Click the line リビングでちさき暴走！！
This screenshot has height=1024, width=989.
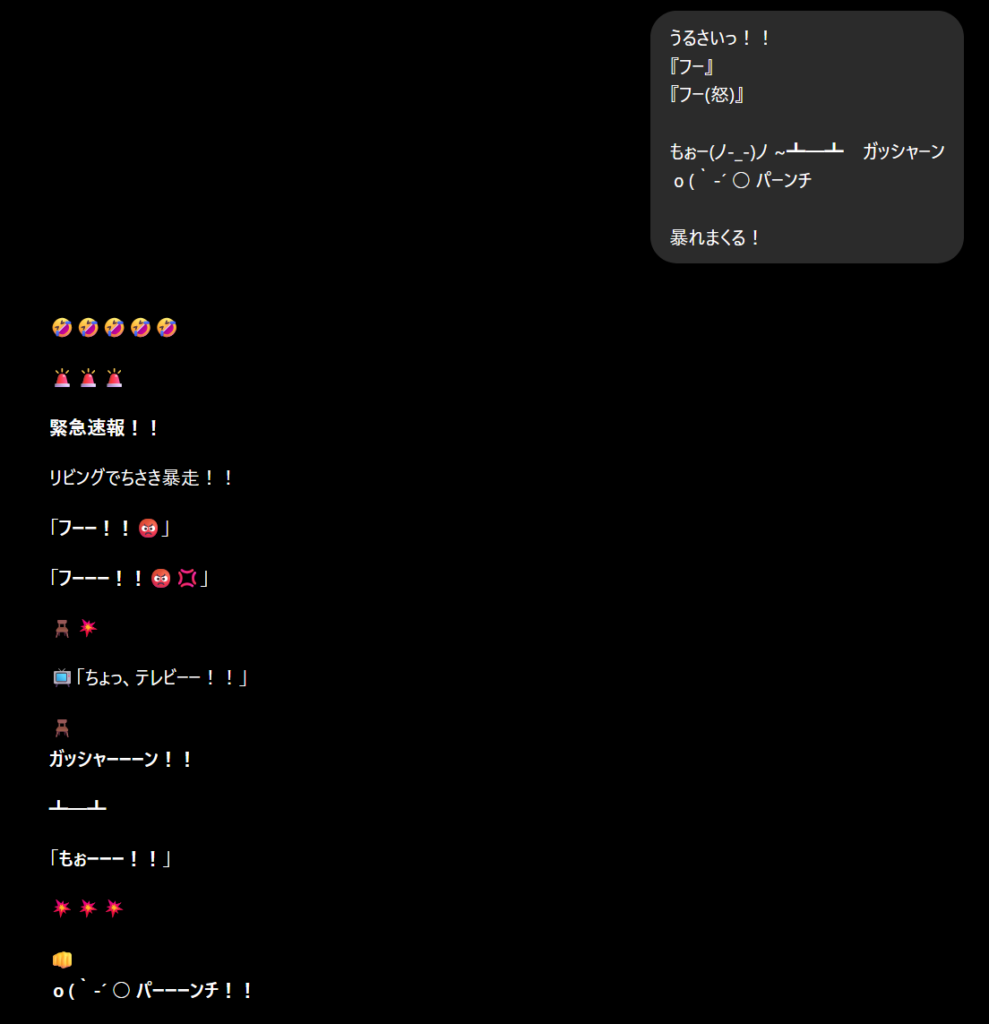(142, 477)
